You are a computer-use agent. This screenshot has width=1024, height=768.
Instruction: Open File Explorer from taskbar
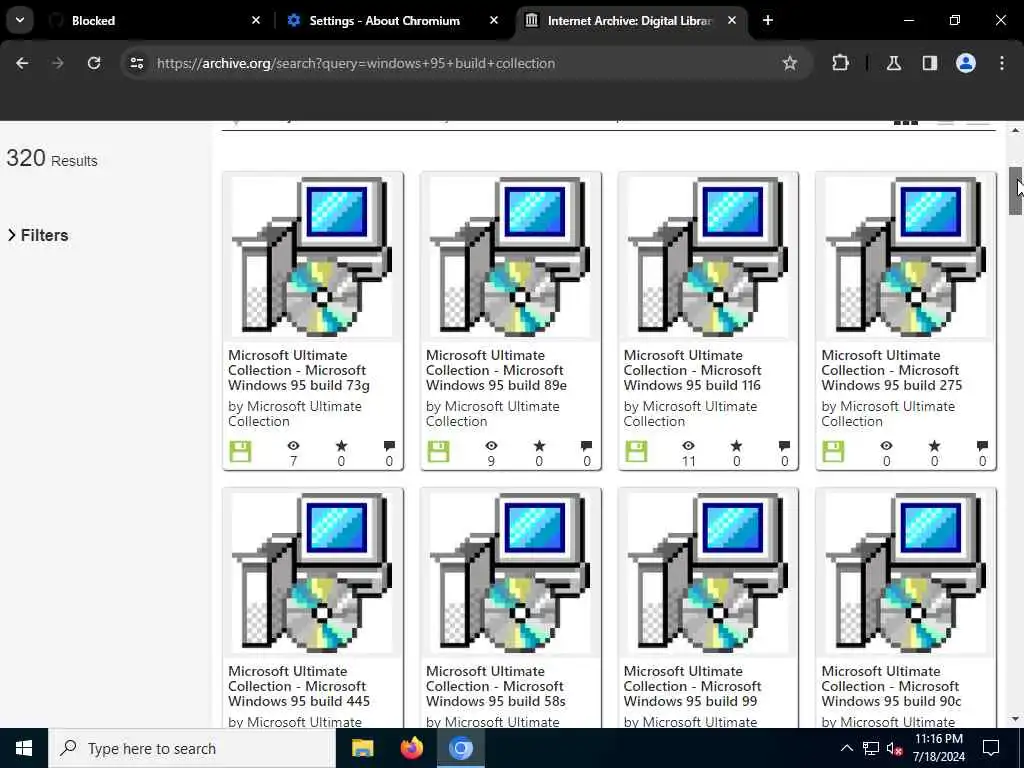click(362, 748)
